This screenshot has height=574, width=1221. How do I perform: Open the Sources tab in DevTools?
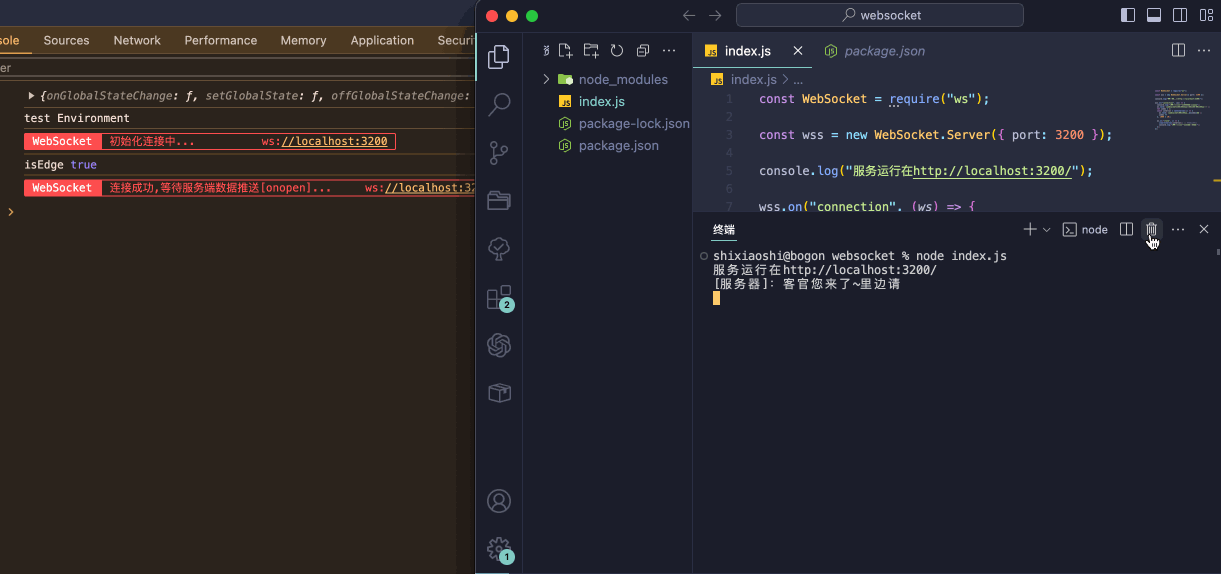[x=66, y=40]
